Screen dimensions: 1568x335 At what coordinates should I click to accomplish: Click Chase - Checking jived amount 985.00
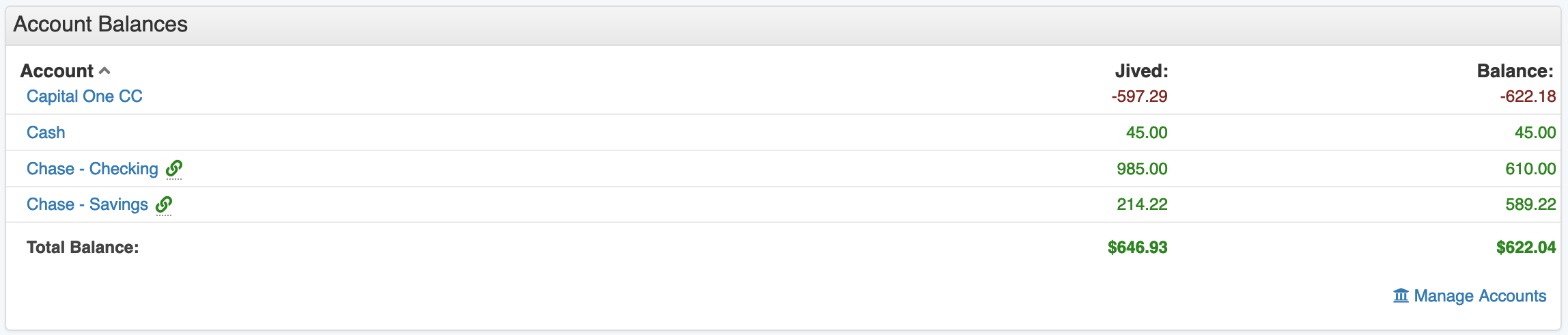[x=1142, y=169]
